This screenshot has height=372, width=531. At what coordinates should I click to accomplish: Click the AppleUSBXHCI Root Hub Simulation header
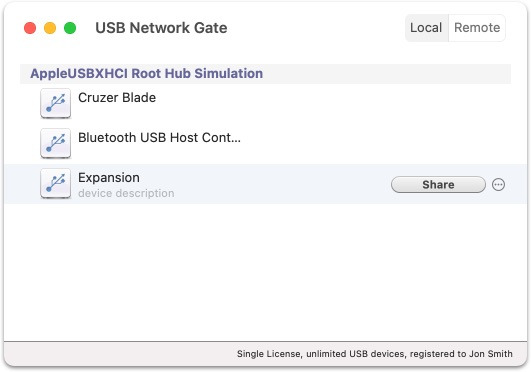266,74
